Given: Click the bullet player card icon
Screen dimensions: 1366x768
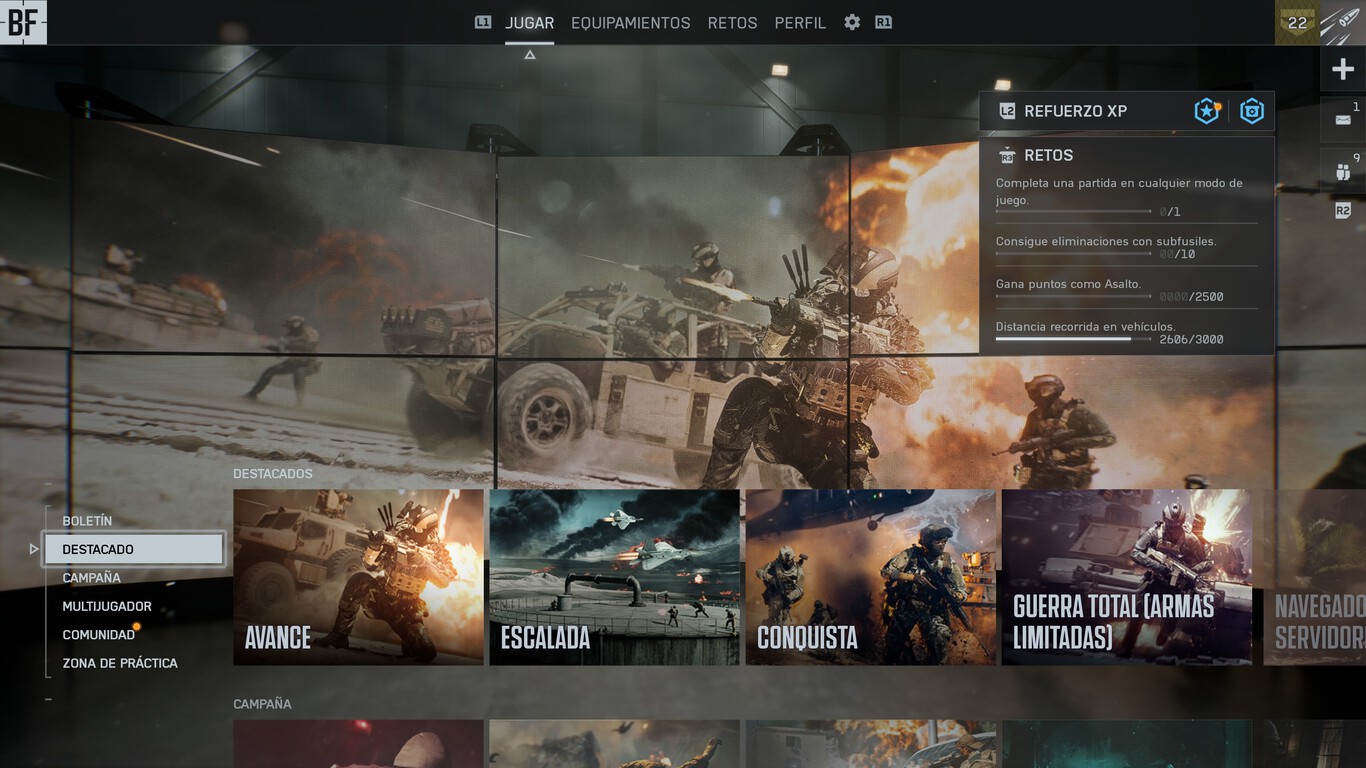Looking at the screenshot, I should (x=1342, y=22).
